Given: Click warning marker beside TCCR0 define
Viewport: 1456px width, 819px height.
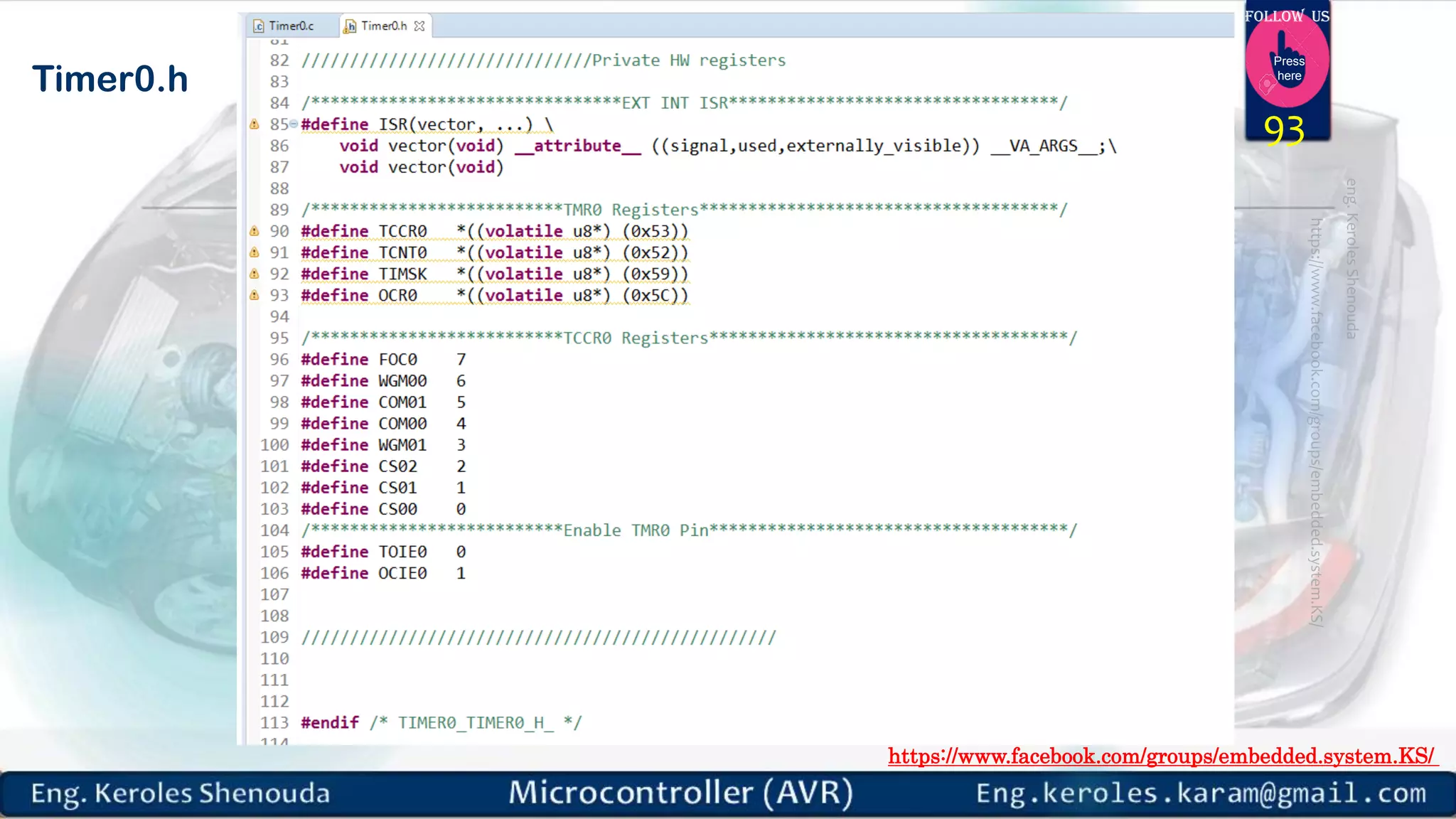Looking at the screenshot, I should tap(254, 231).
